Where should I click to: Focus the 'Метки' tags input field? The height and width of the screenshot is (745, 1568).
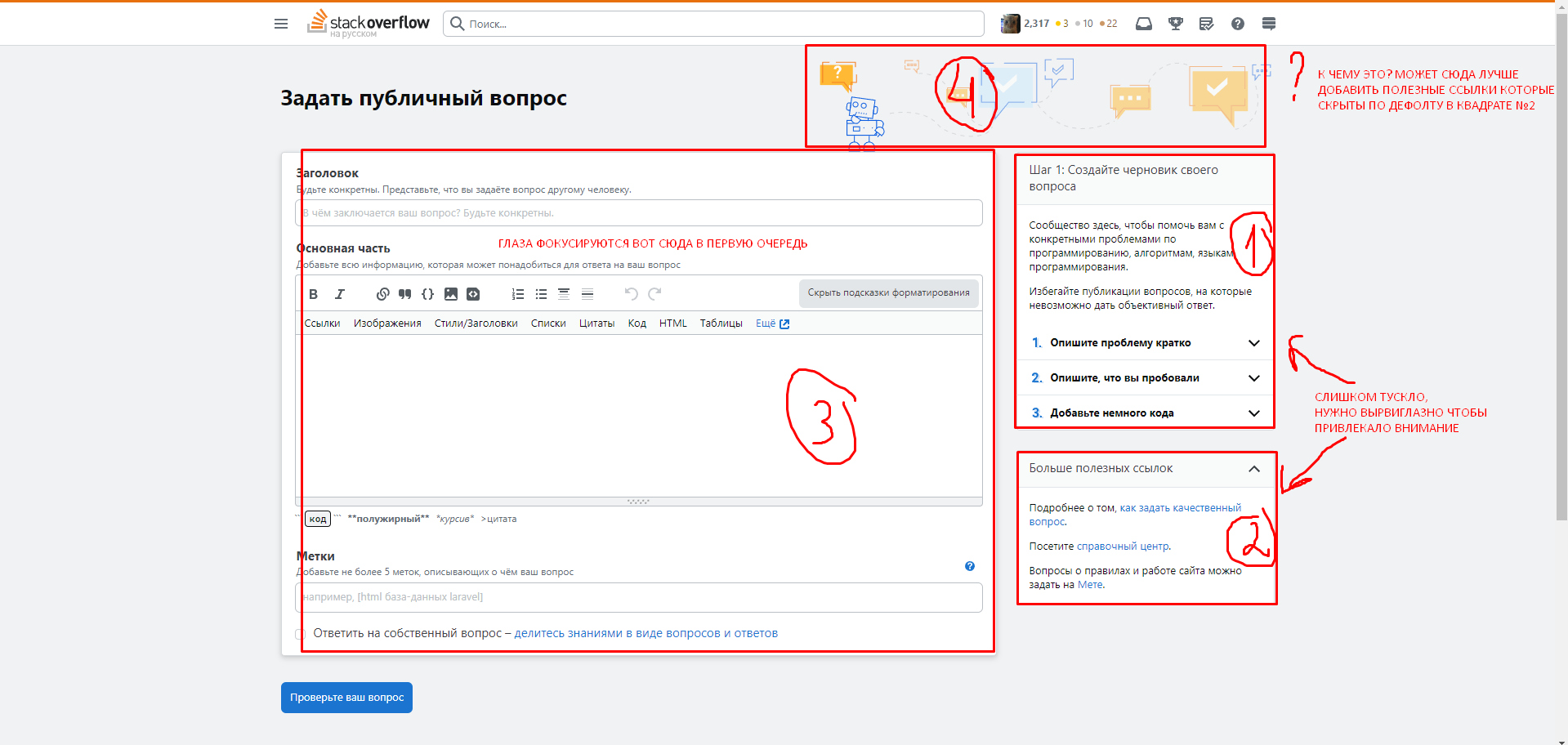coord(639,597)
